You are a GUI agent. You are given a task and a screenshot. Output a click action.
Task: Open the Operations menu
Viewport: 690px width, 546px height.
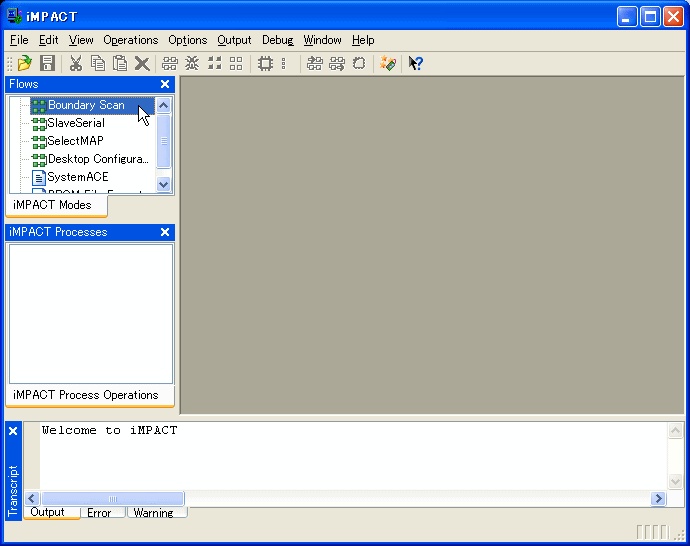[x=131, y=40]
